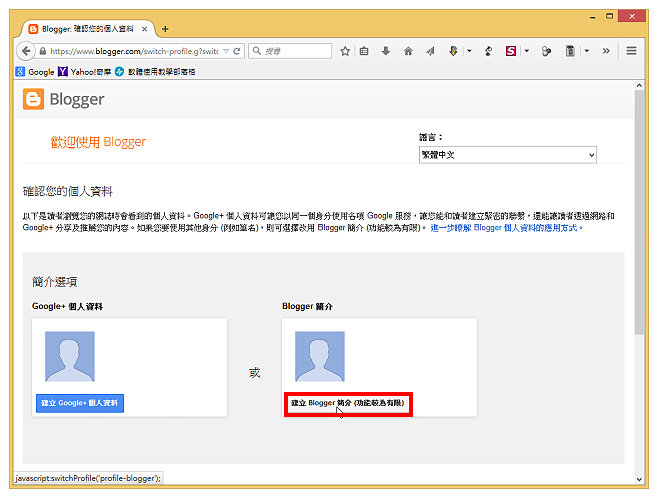Go to the home page icon

(408, 51)
